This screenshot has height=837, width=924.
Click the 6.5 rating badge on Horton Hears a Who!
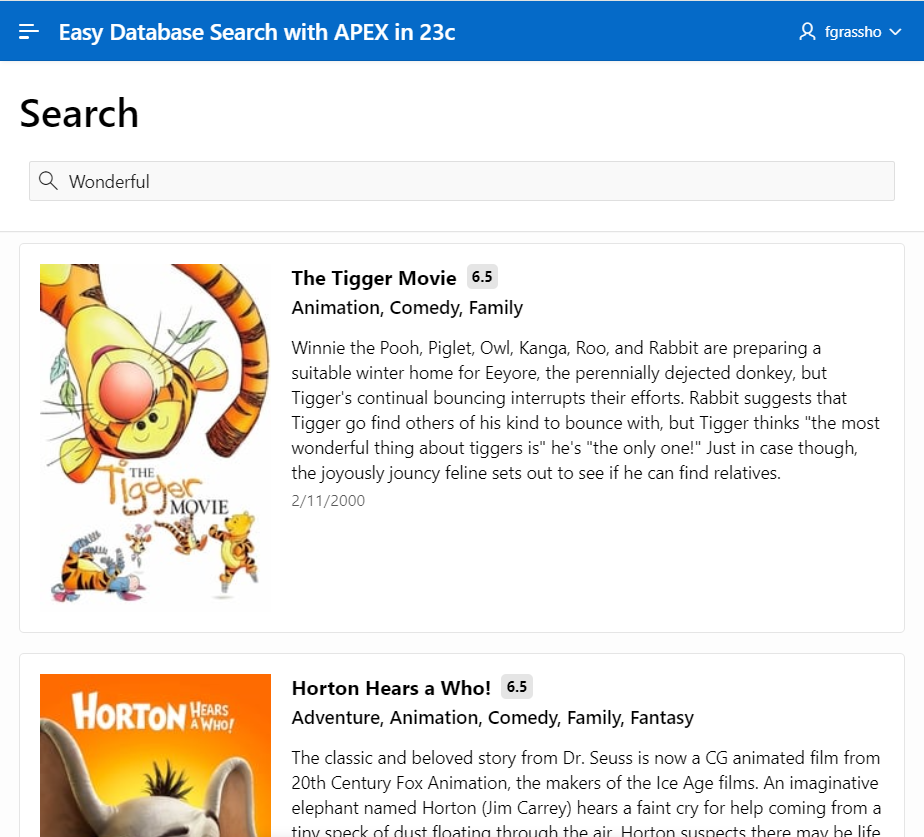pos(517,687)
